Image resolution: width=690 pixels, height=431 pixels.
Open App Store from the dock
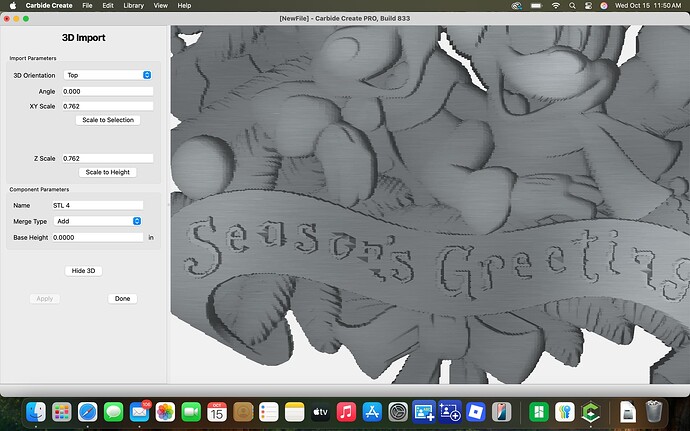(x=373, y=413)
